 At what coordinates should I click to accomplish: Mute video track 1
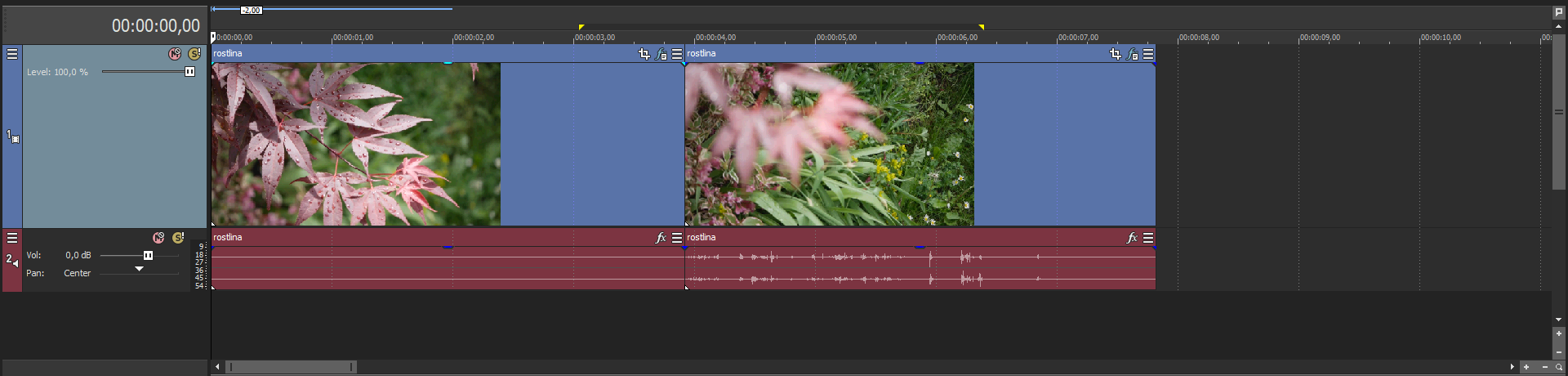point(175,54)
